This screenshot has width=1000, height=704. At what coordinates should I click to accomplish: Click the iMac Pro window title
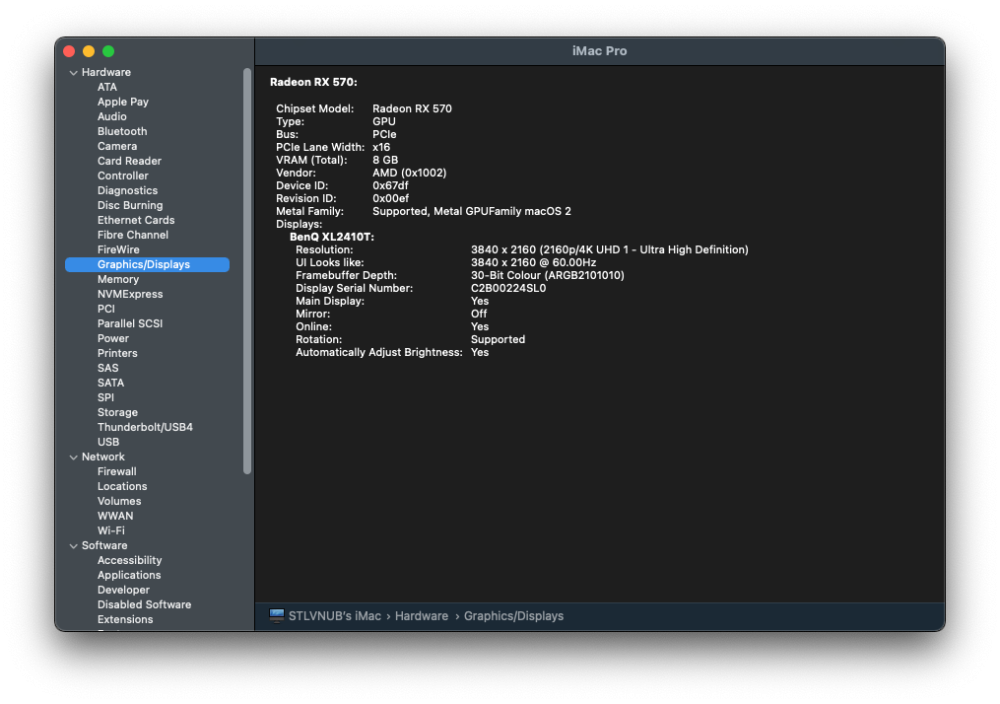tap(599, 51)
